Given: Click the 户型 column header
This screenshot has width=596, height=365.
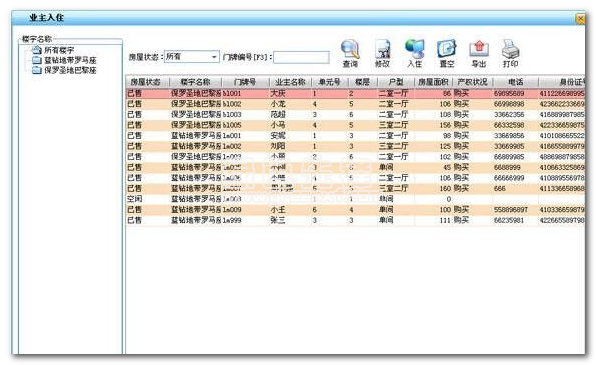Looking at the screenshot, I should (396, 82).
